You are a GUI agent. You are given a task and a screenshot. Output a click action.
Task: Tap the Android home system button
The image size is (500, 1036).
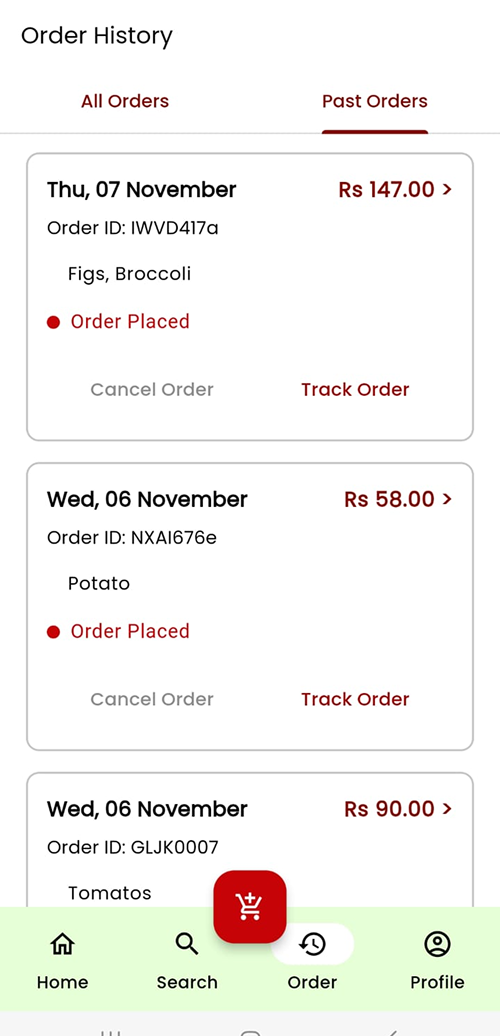tap(250, 1032)
